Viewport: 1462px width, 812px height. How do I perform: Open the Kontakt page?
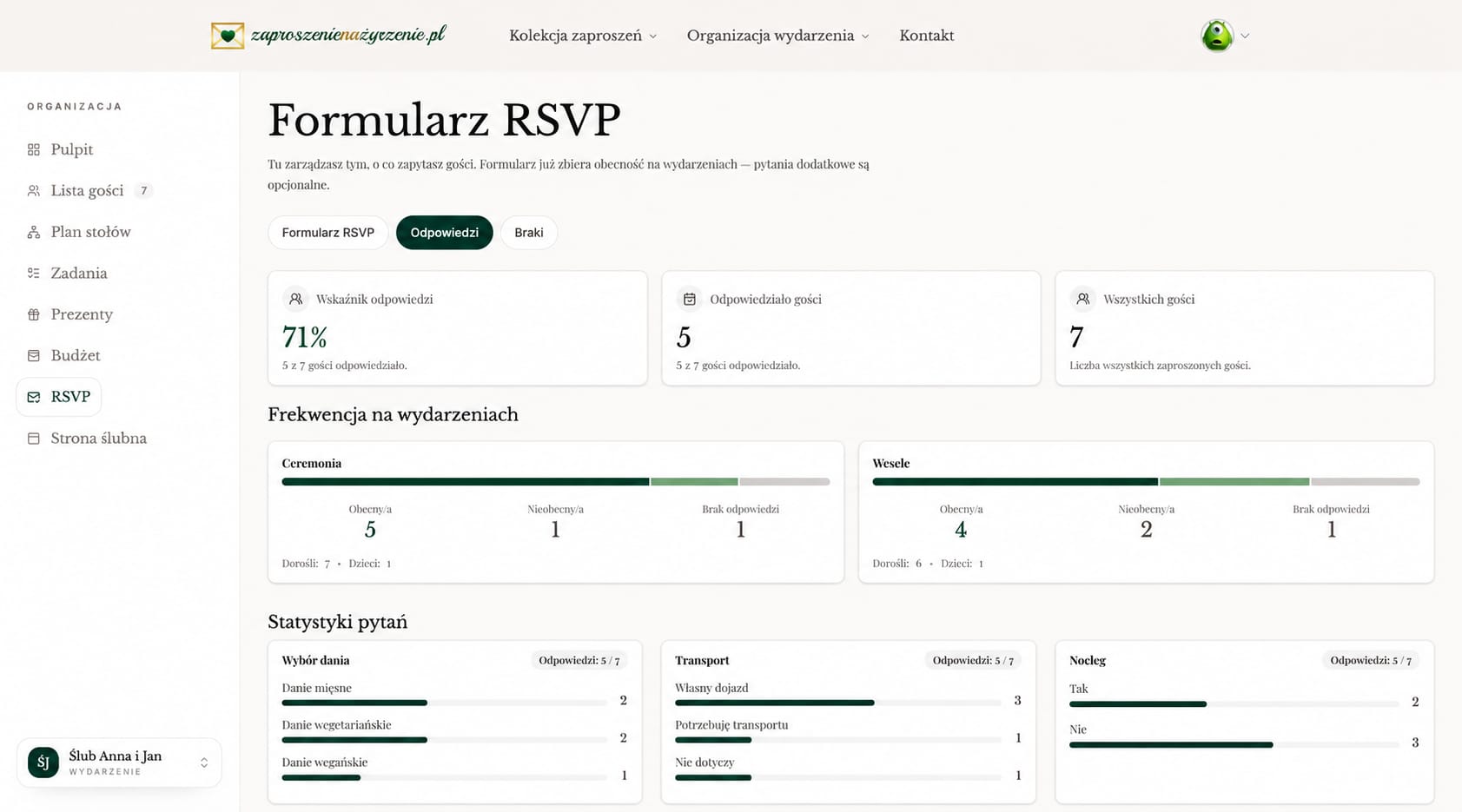point(927,36)
